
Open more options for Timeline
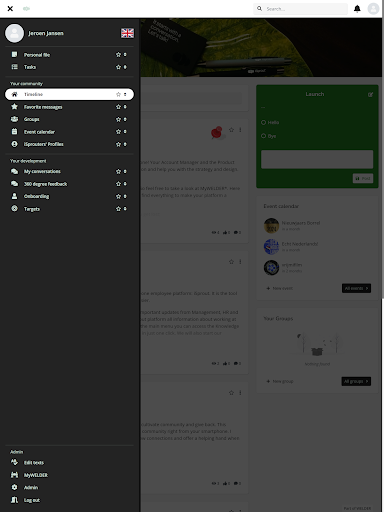click(x=125, y=94)
